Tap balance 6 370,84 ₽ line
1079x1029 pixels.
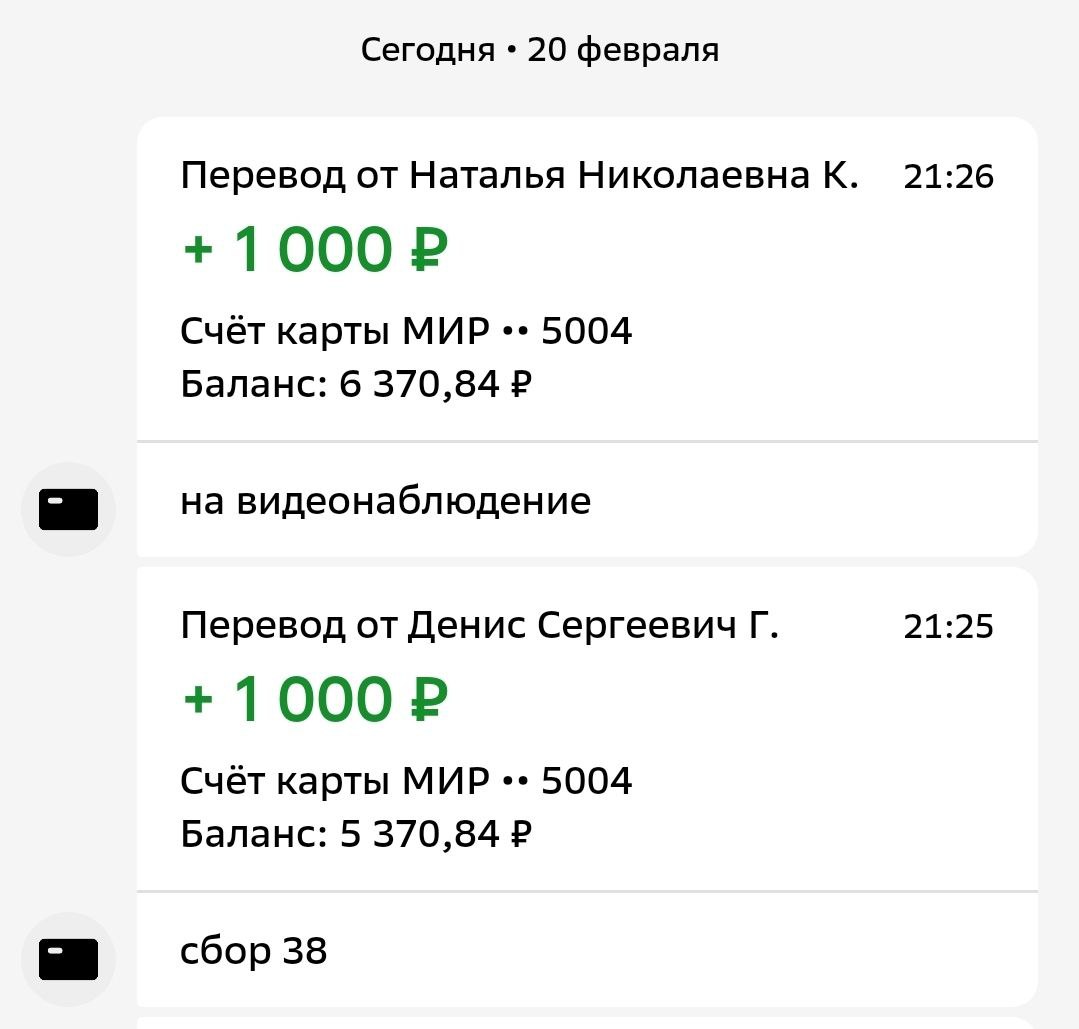tap(355, 384)
